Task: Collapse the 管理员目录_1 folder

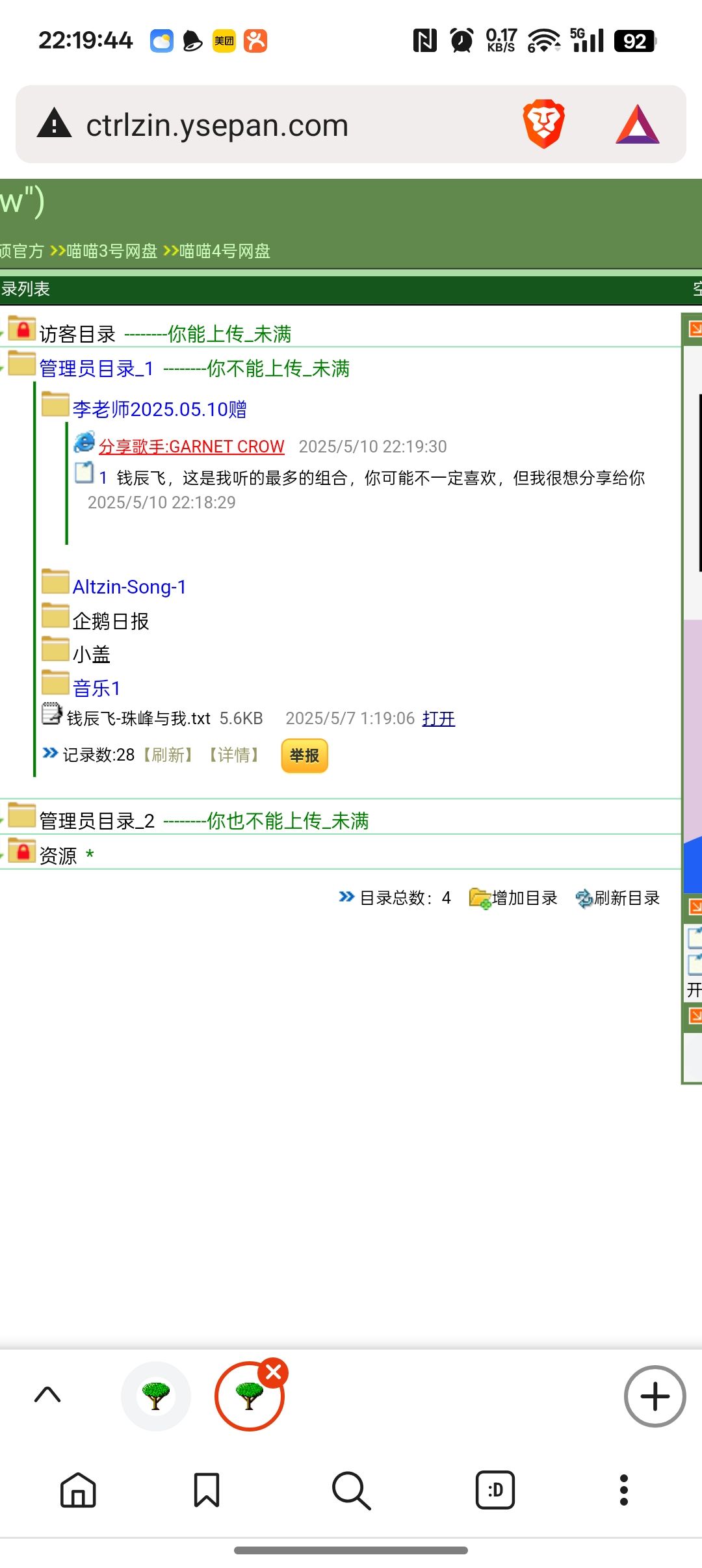Action: coord(96,369)
